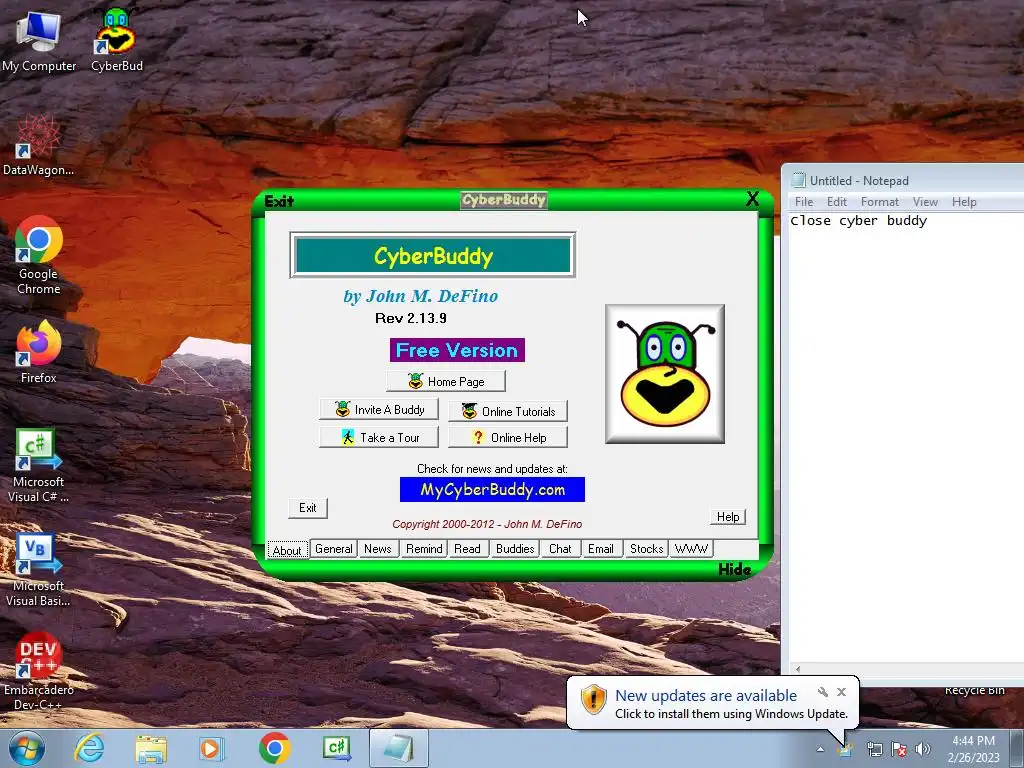
Task: Click the CyberBuddy title bar label
Action: 504,200
